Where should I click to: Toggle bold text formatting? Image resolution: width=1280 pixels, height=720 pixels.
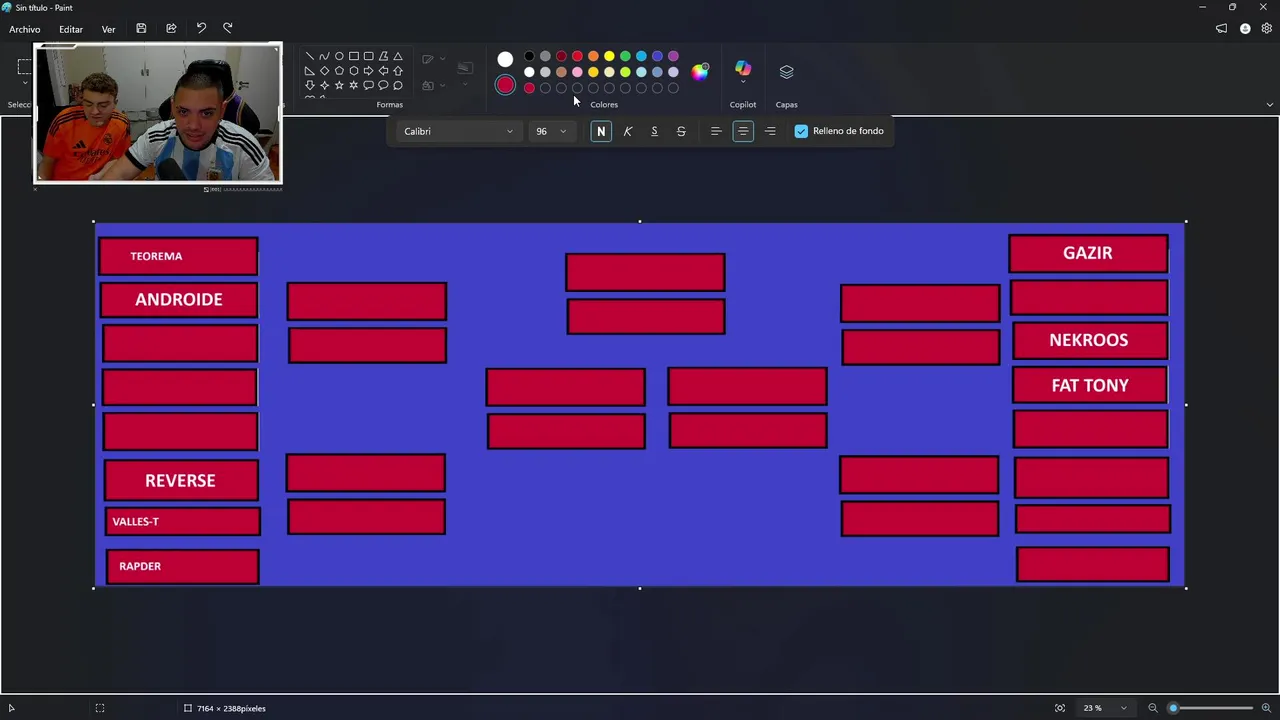[601, 131]
